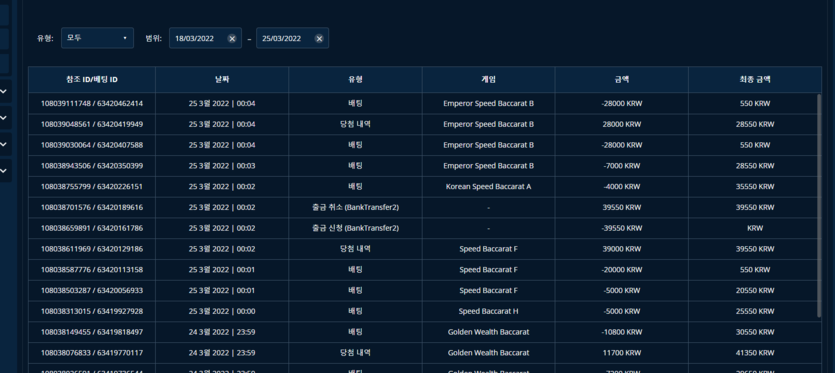Image resolution: width=835 pixels, height=373 pixels.
Task: Select ID 108038076833 / 63419770117
Action: point(92,353)
